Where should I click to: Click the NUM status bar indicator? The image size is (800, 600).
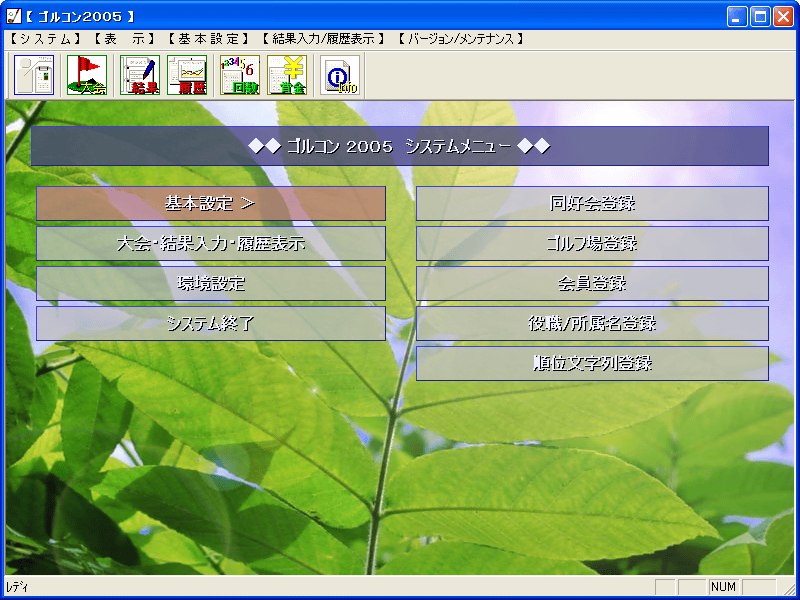[723, 587]
